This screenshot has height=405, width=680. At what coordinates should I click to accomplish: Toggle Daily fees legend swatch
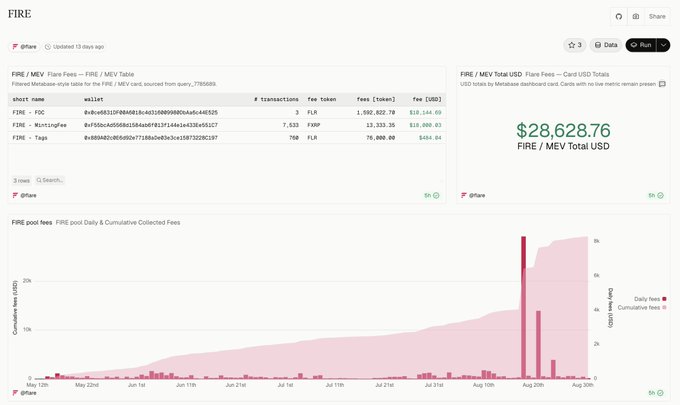point(664,299)
